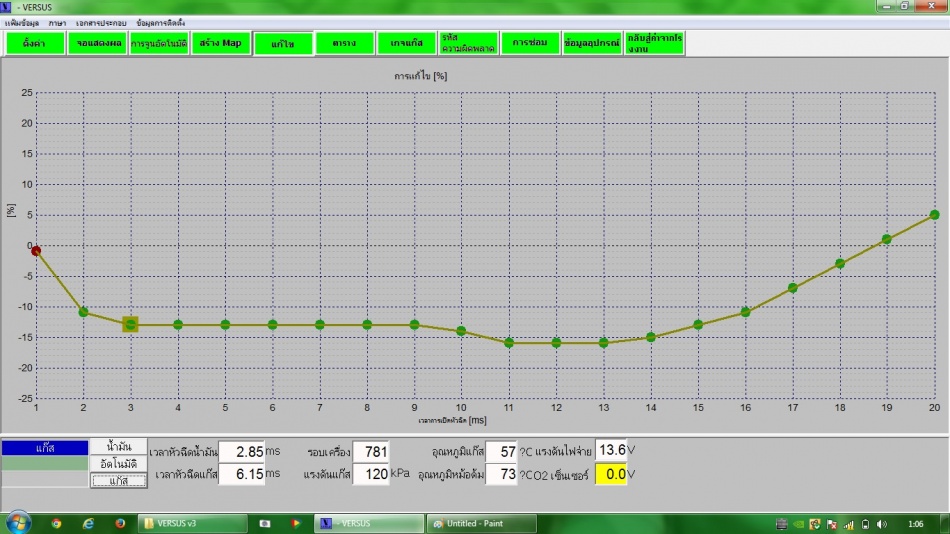The height and width of the screenshot is (534, 950).
Task: Click the แก๊ส (Gas) mode button
Action: (x=119, y=481)
